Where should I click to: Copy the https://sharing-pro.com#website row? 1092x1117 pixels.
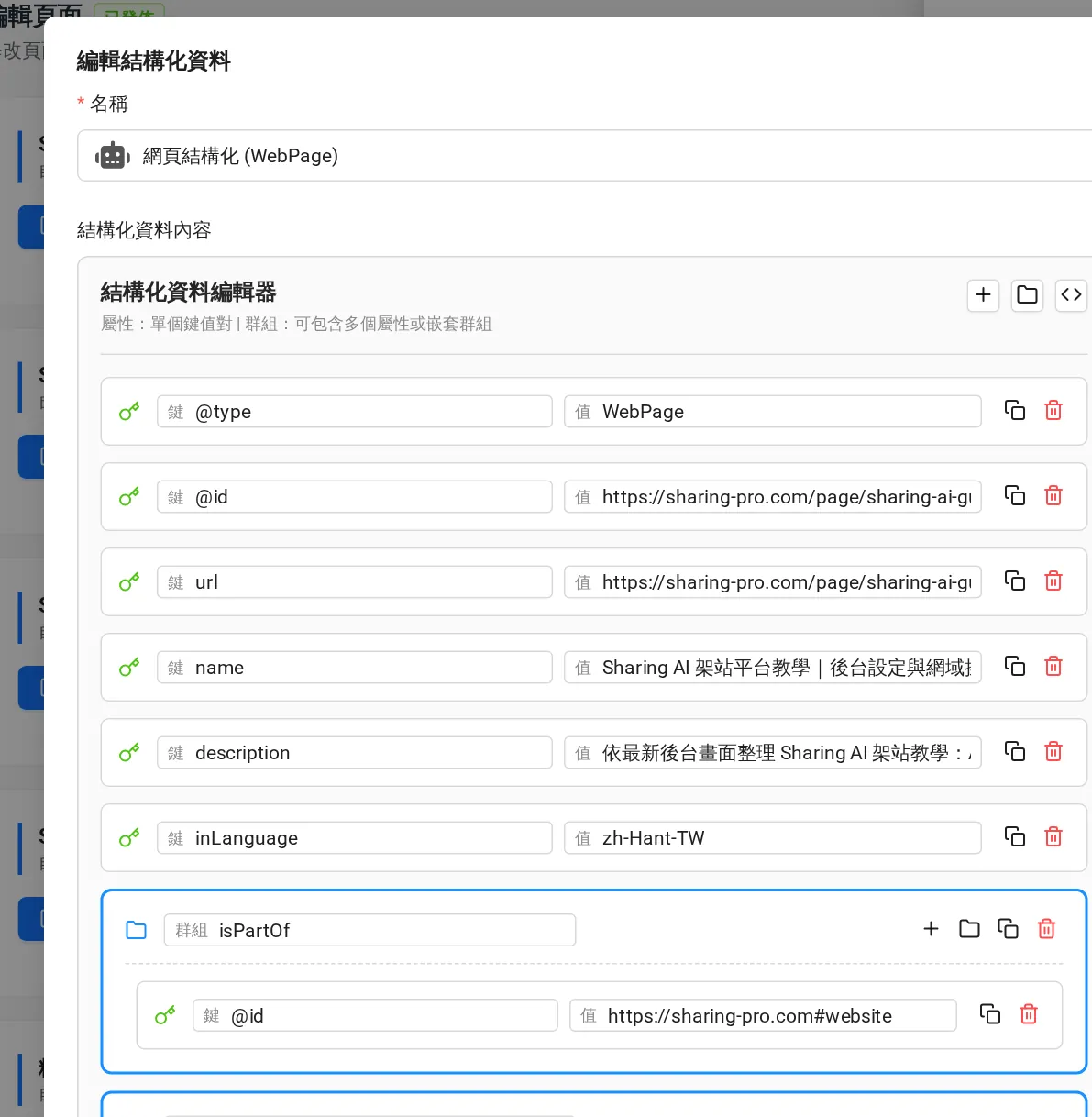(990, 1013)
